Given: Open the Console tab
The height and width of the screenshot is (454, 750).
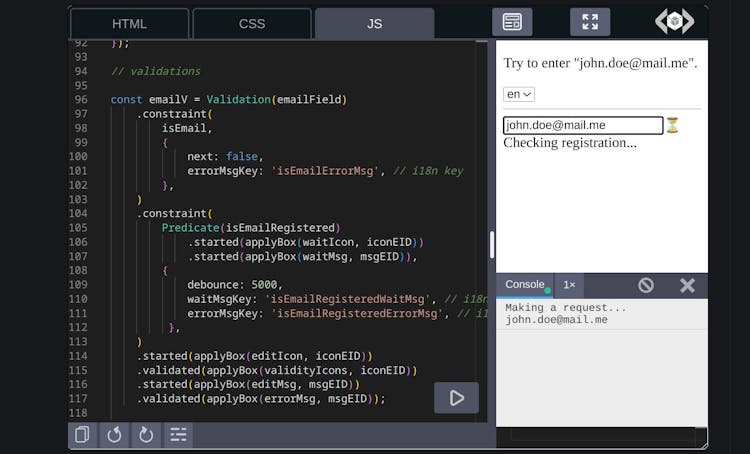Looking at the screenshot, I should 525,285.
